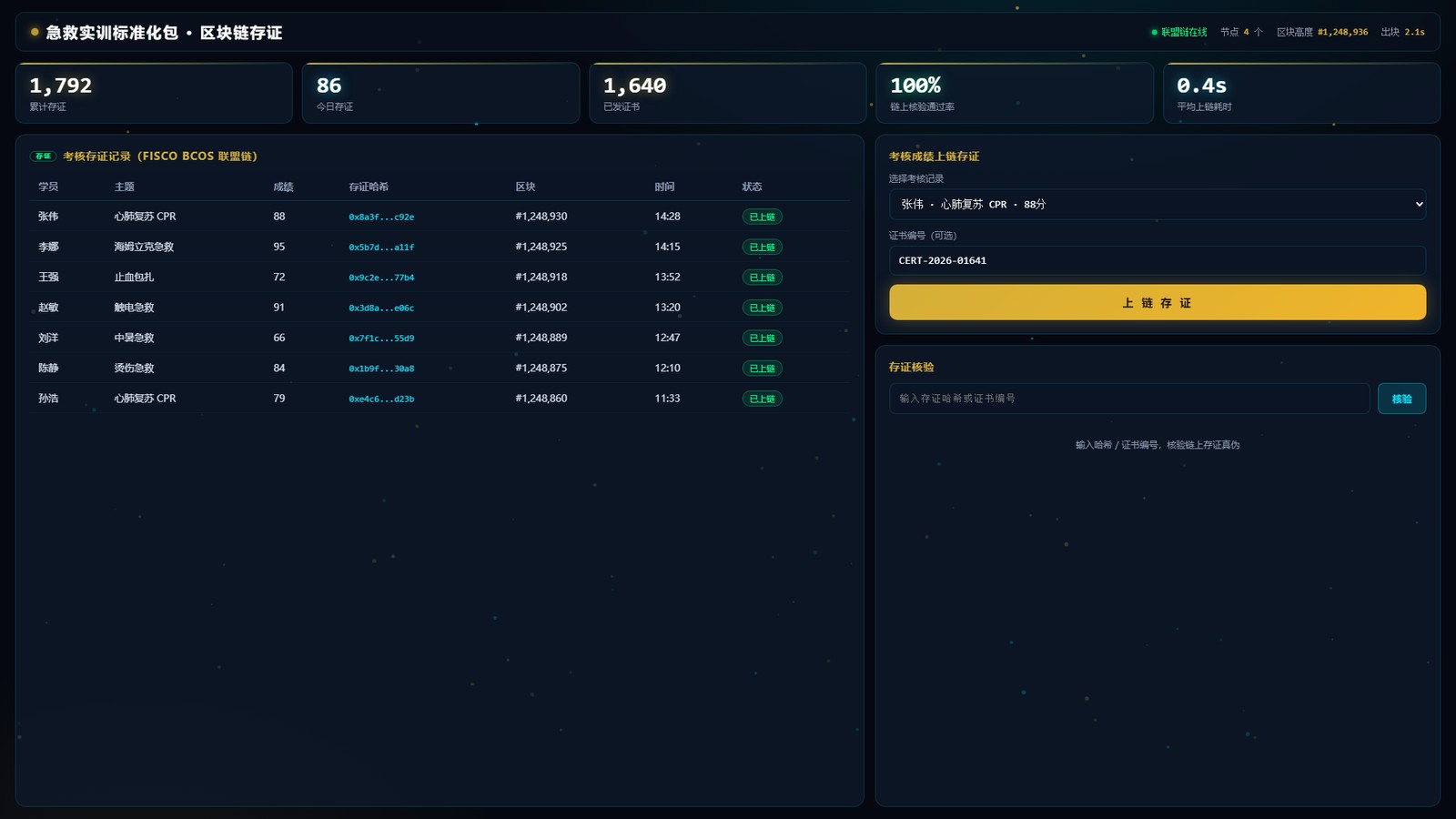Click the 成绩 column header
Screen dimensions: 1456x819
coord(283,187)
